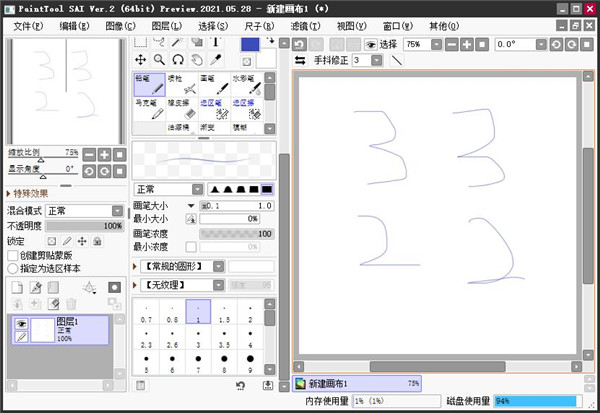Enable 创建剪贴蒙版 clipping mask checkbox

tap(13, 255)
